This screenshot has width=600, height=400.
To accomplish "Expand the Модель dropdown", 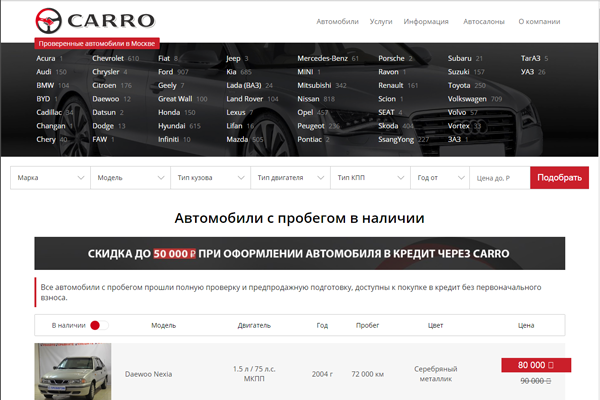I will tap(130, 178).
